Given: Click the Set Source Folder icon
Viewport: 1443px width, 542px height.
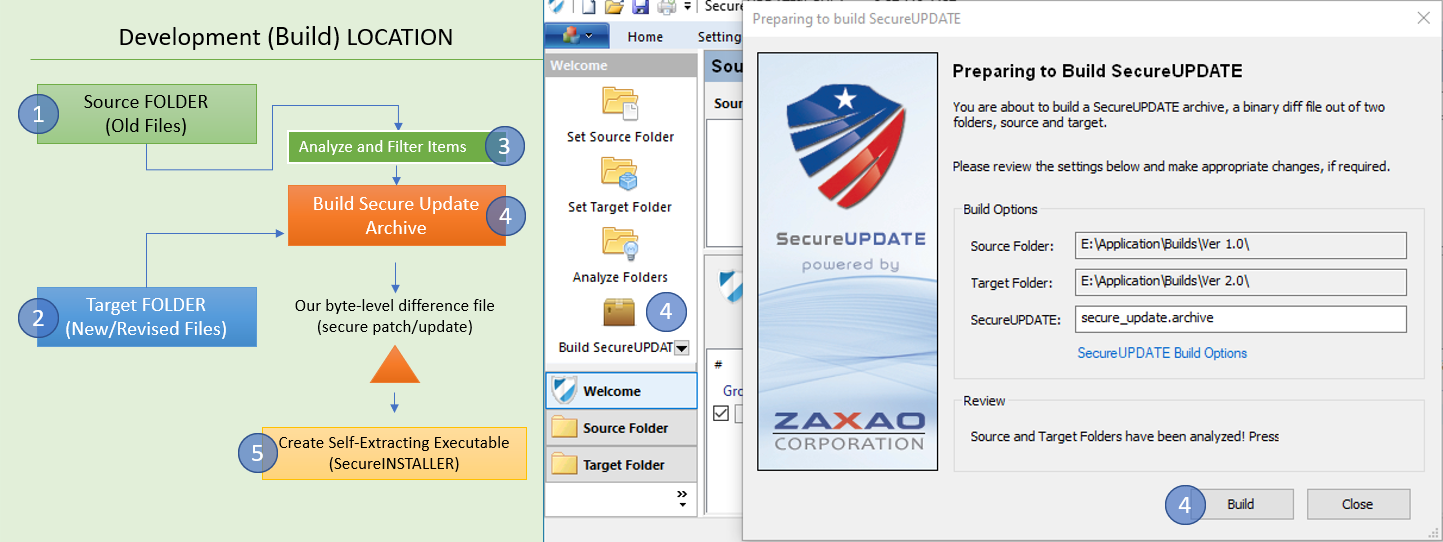Looking at the screenshot, I should [x=620, y=102].
